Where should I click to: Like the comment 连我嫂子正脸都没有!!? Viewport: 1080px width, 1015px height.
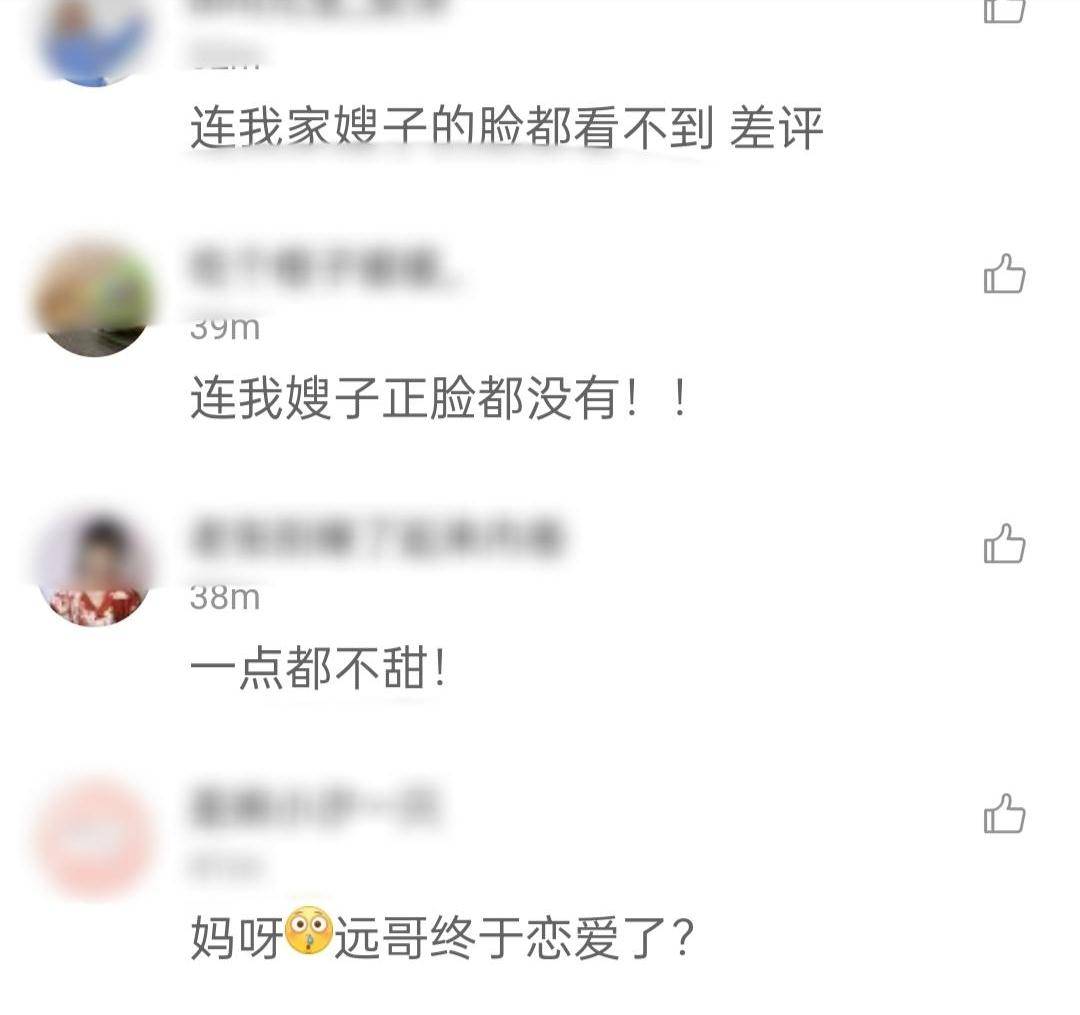pos(1004,274)
